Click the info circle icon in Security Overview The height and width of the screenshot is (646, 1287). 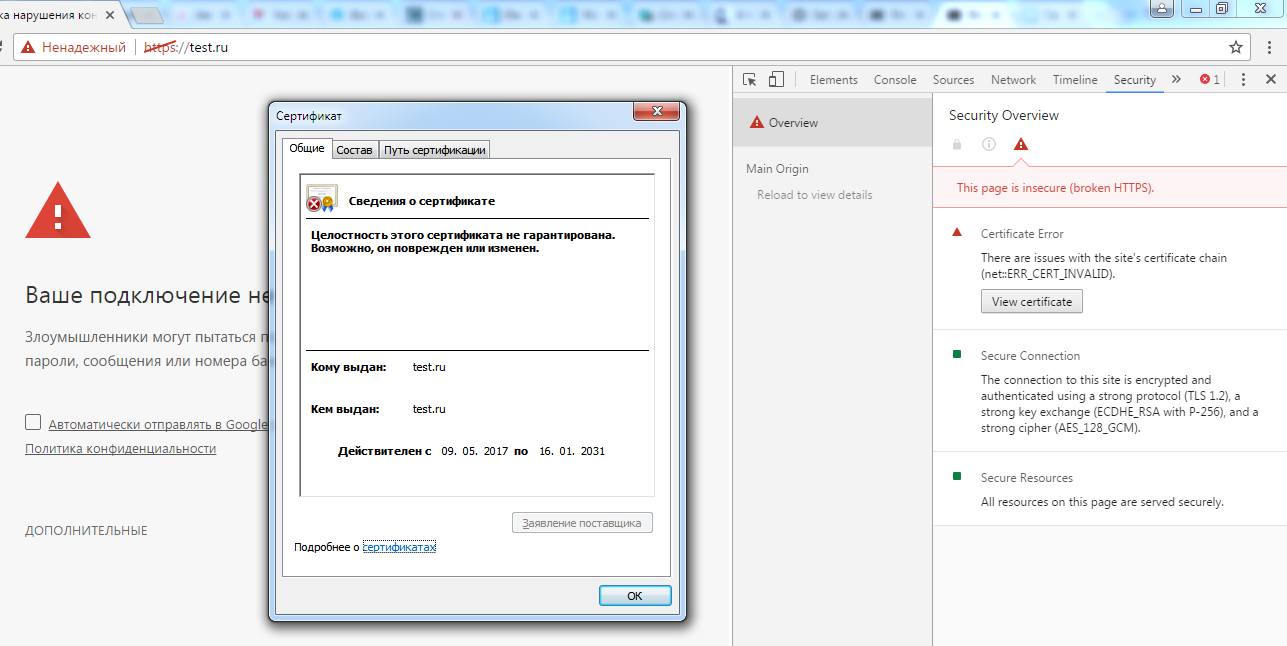coord(989,144)
